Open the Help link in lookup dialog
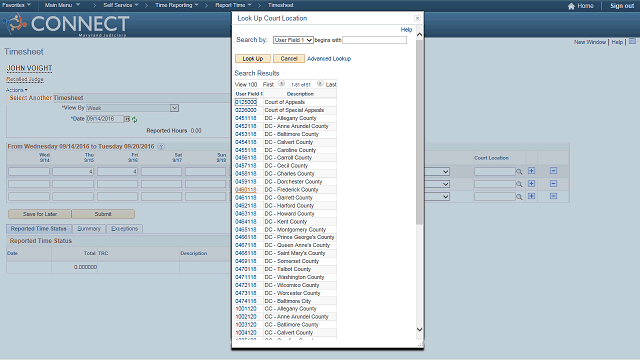Image resolution: width=640 pixels, height=360 pixels. [406, 30]
